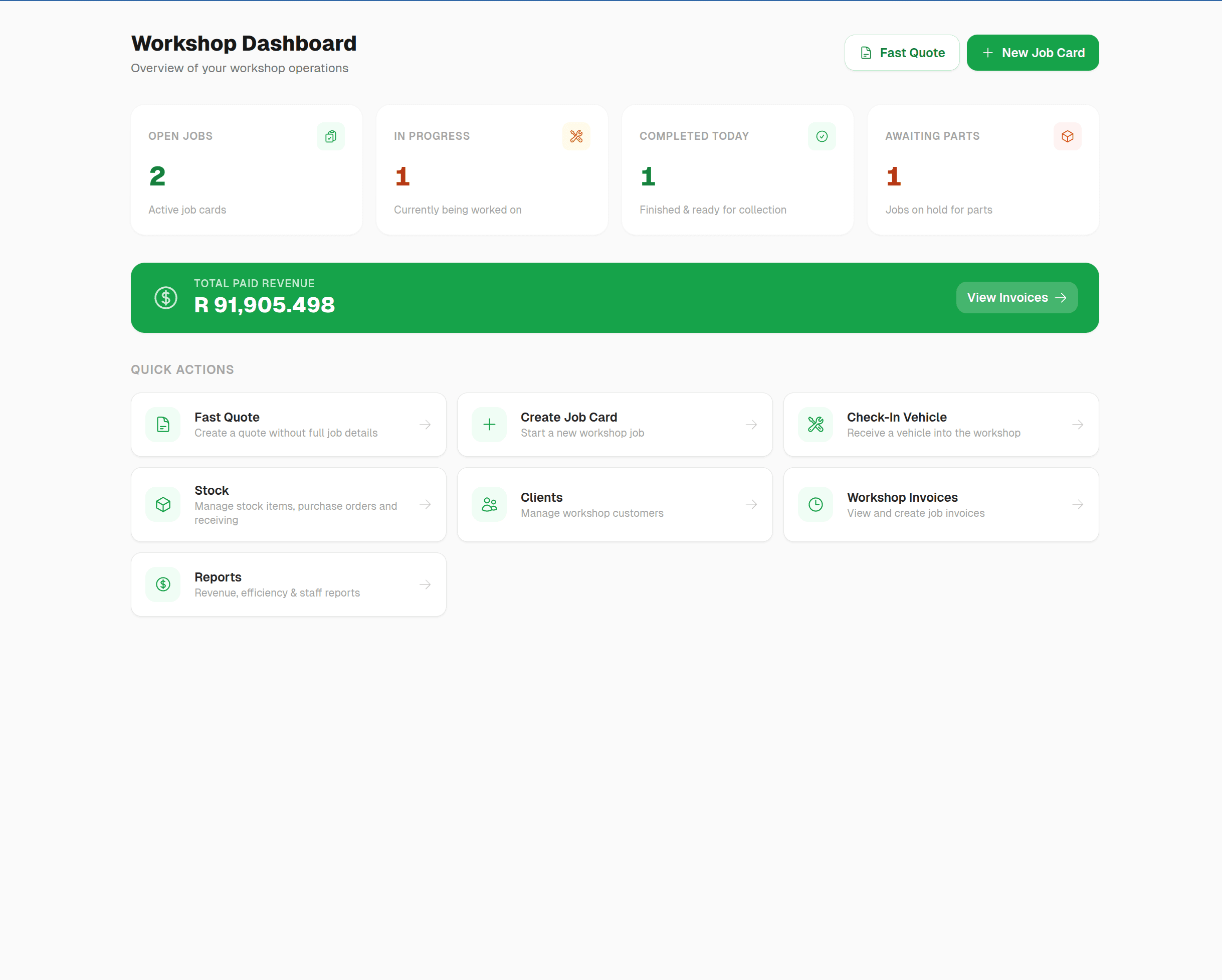Click the Stock cube icon
This screenshot has width=1222, height=980.
(x=163, y=504)
